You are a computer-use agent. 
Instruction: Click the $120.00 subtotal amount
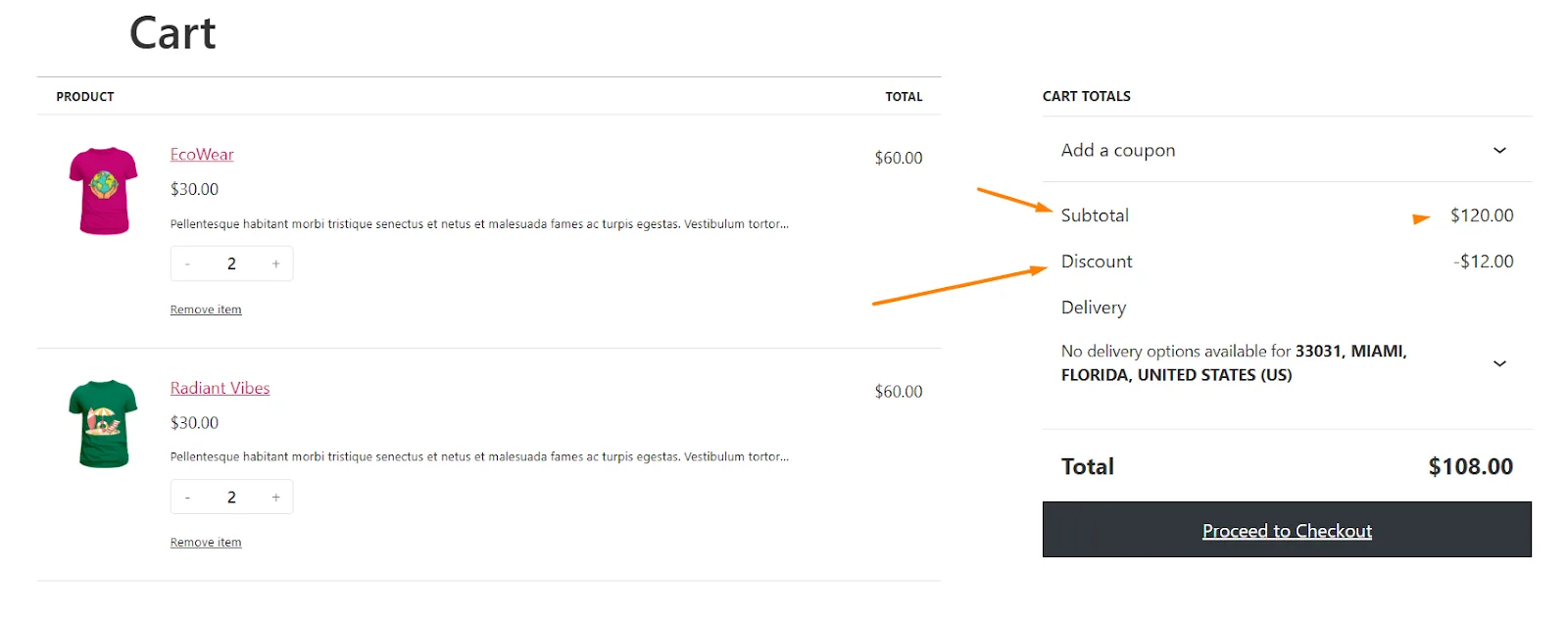click(x=1481, y=215)
